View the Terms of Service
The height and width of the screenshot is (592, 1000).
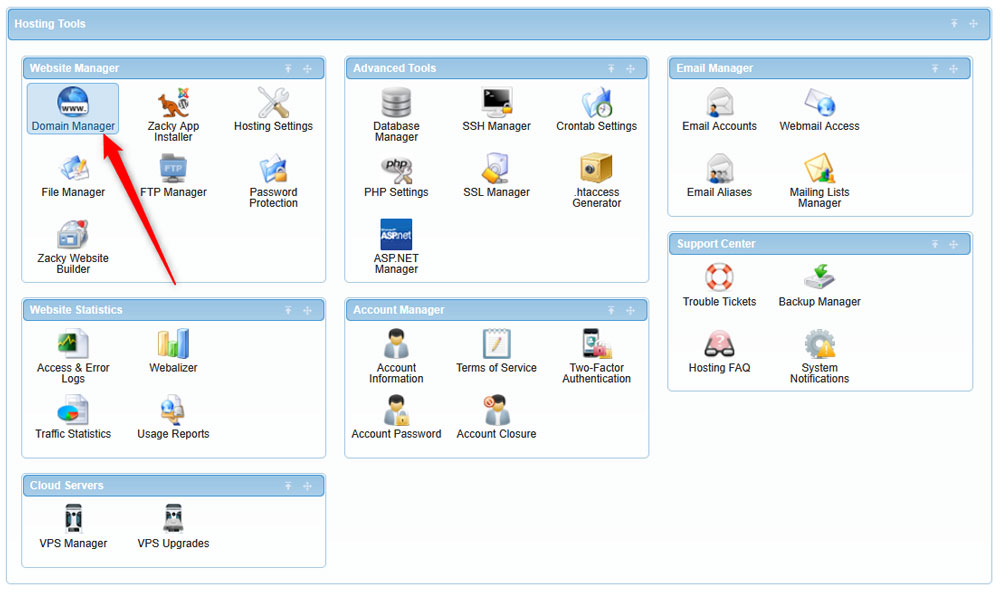496,348
